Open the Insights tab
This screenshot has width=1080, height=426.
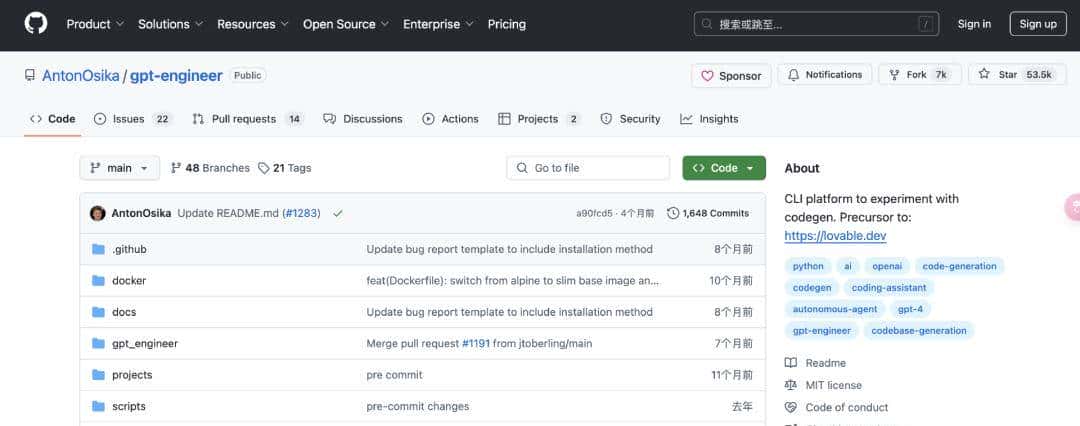pos(709,119)
